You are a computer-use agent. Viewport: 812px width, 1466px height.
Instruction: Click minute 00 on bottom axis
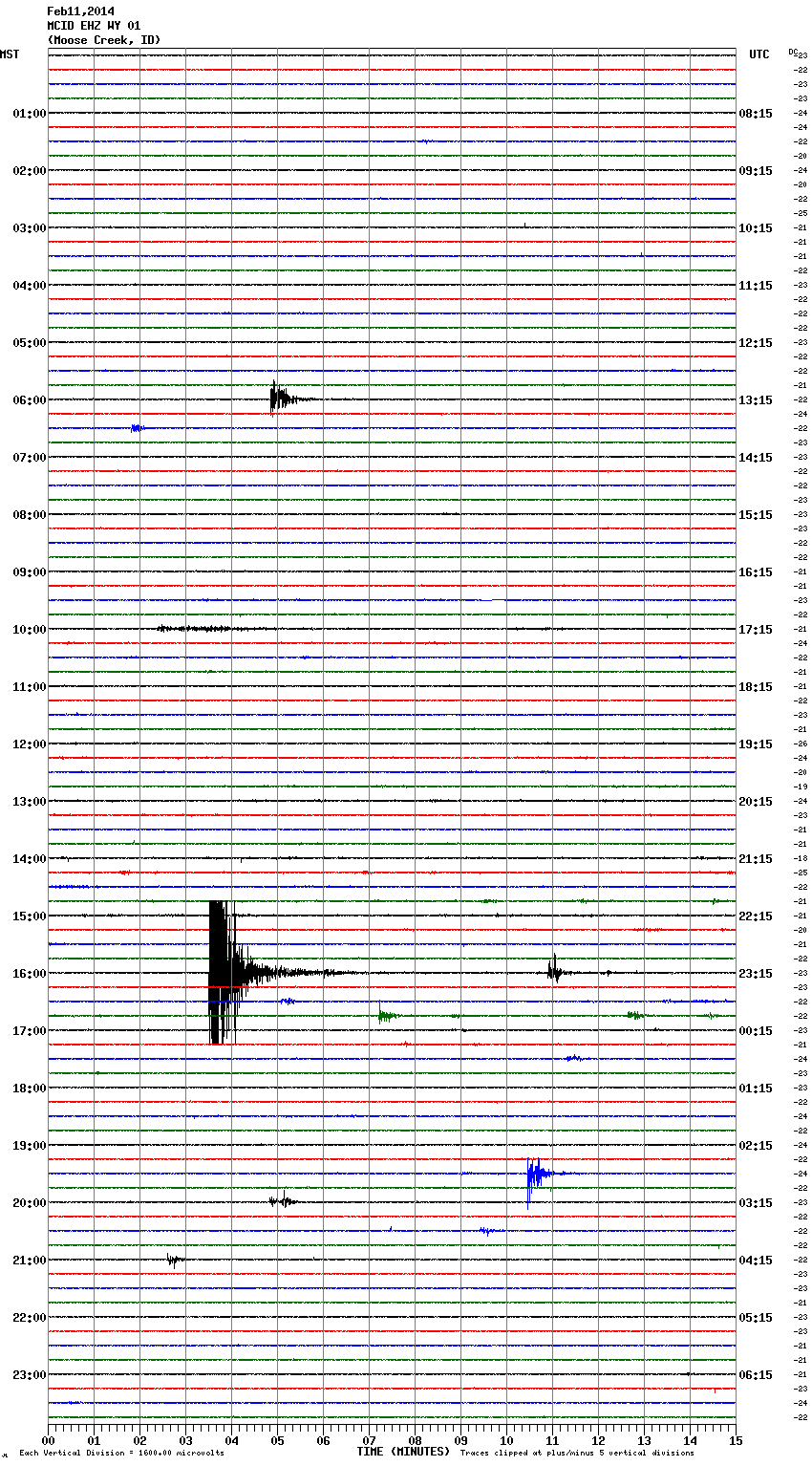click(x=49, y=1440)
